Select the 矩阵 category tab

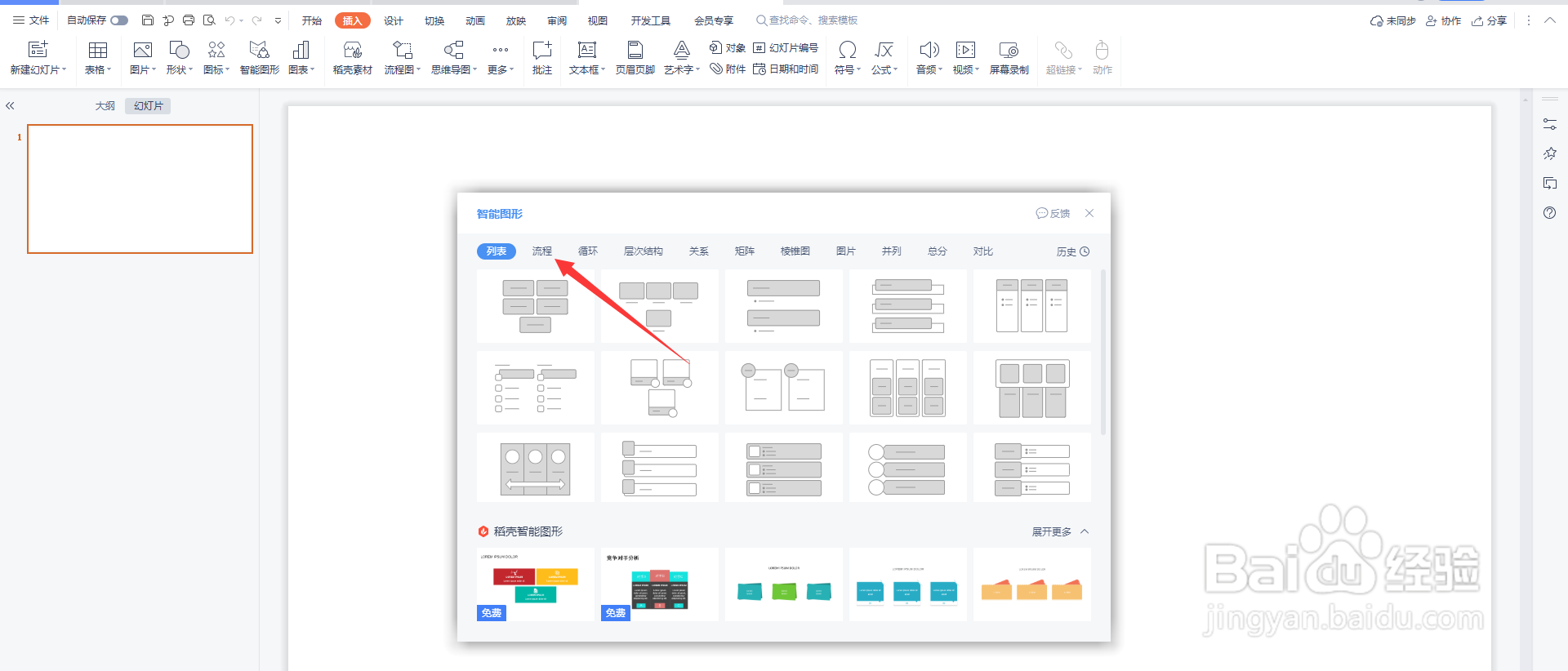745,251
